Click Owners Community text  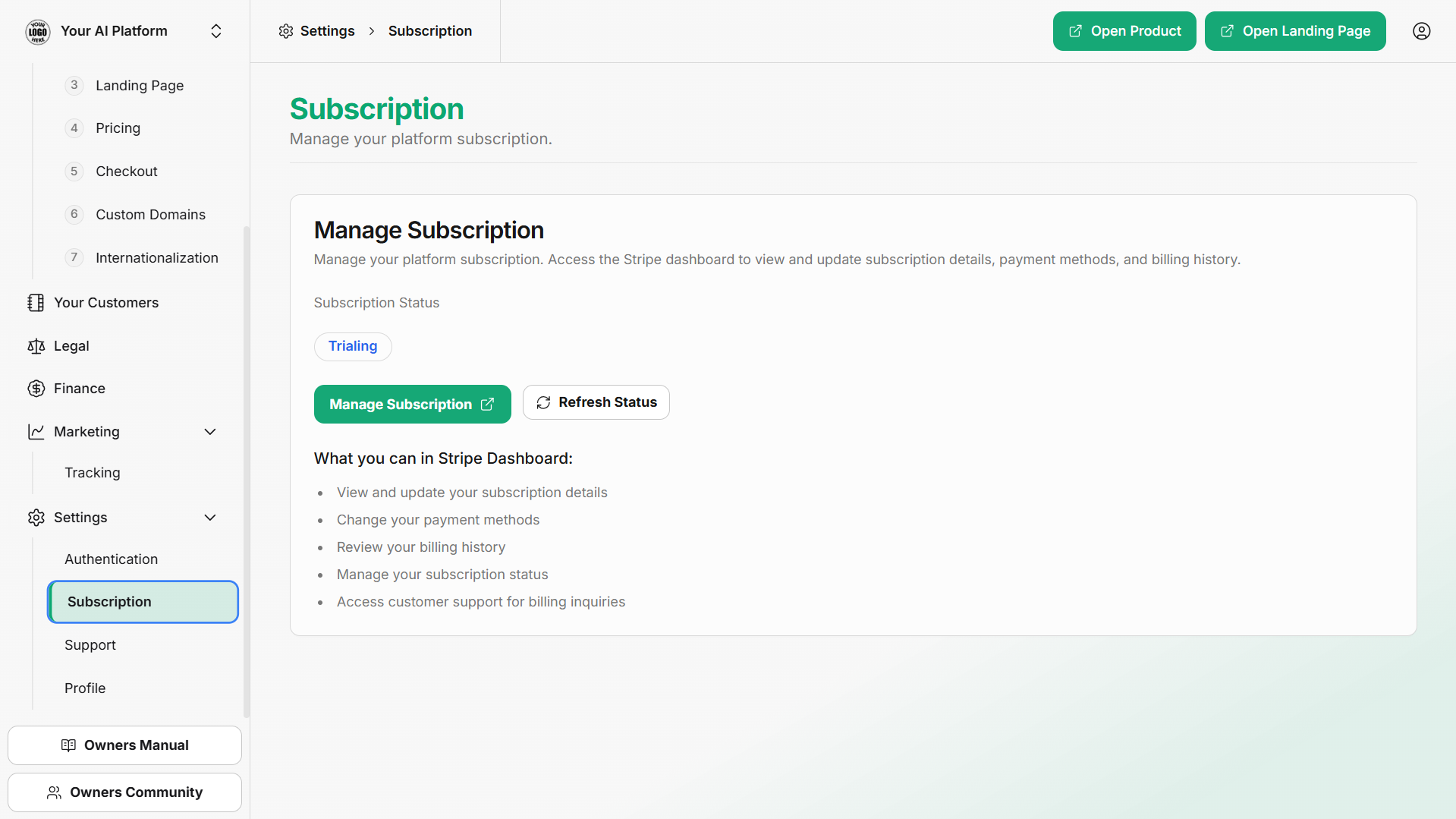137,792
